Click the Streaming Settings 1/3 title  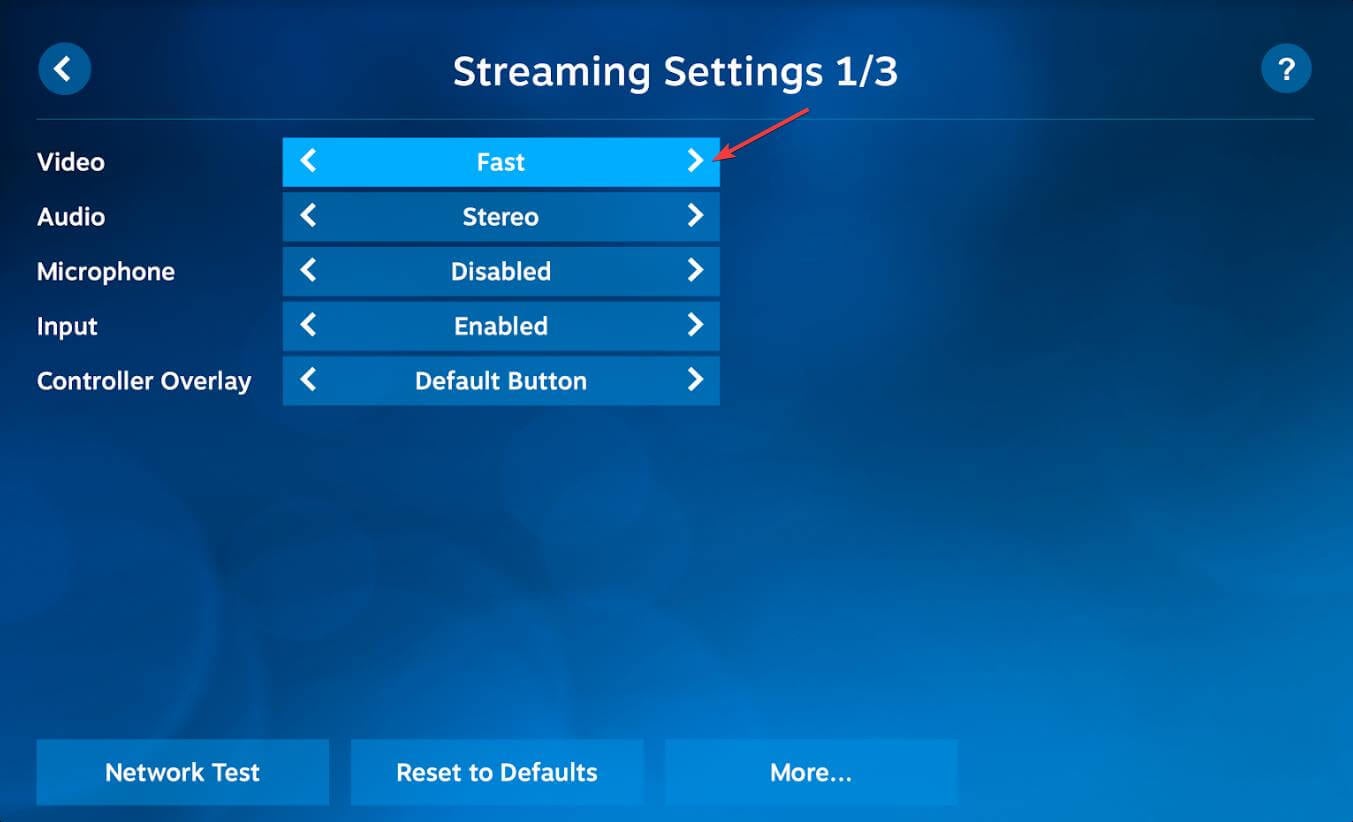click(x=676, y=72)
